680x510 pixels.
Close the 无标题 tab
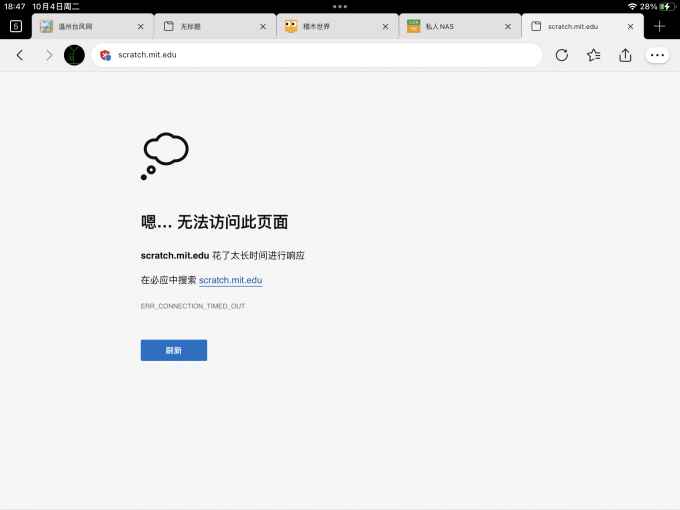coord(263,26)
